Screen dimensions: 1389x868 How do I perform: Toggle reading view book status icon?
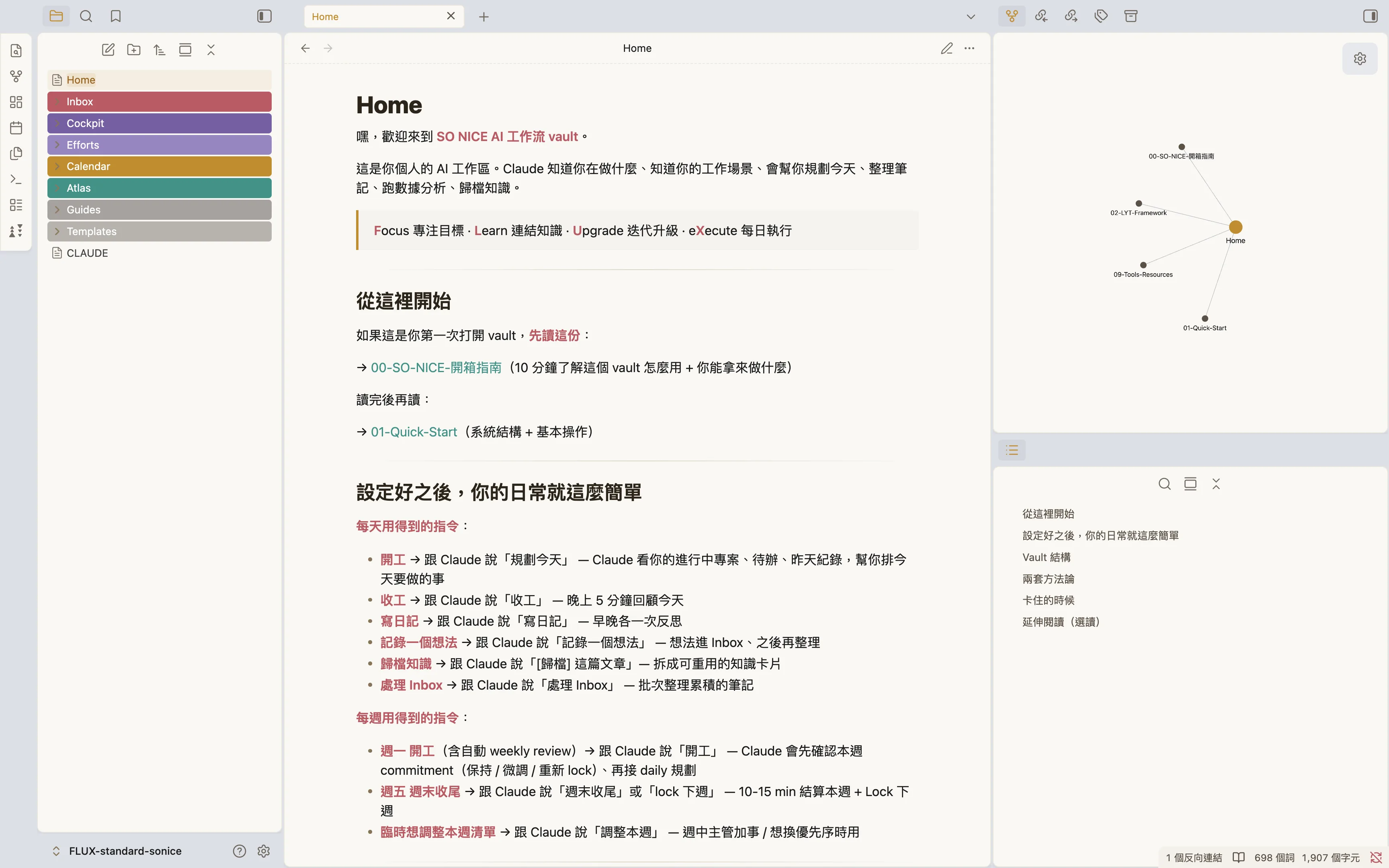pyautogui.click(x=1239, y=858)
